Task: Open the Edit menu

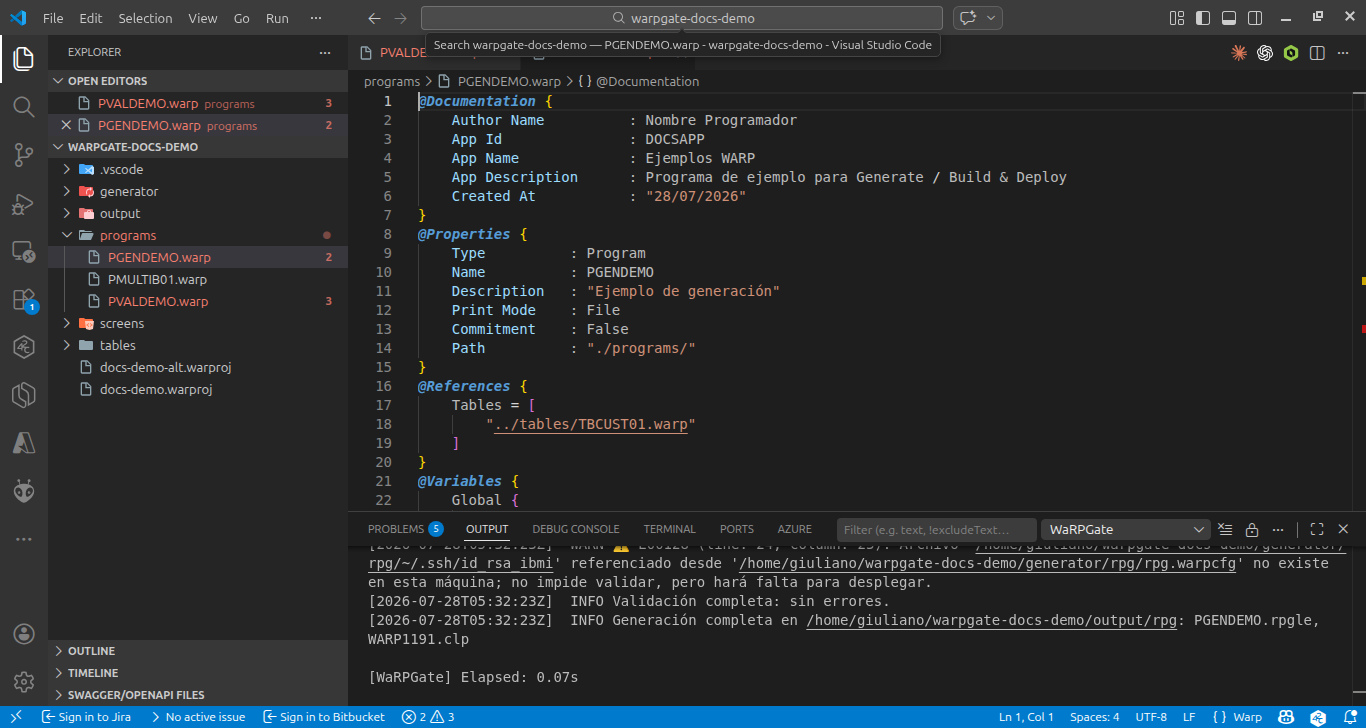Action: (91, 18)
